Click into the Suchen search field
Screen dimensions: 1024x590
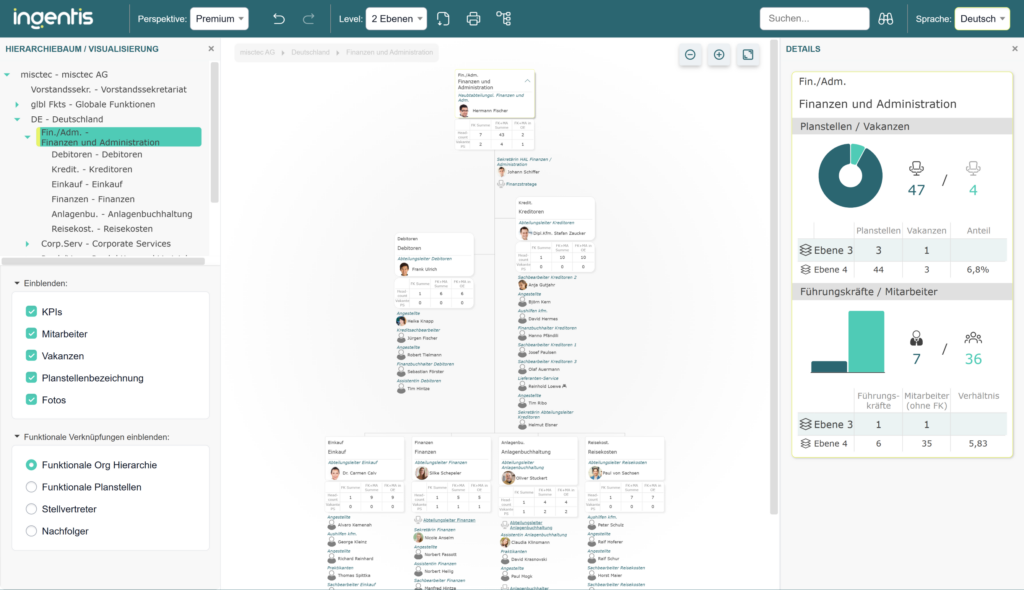pos(814,19)
